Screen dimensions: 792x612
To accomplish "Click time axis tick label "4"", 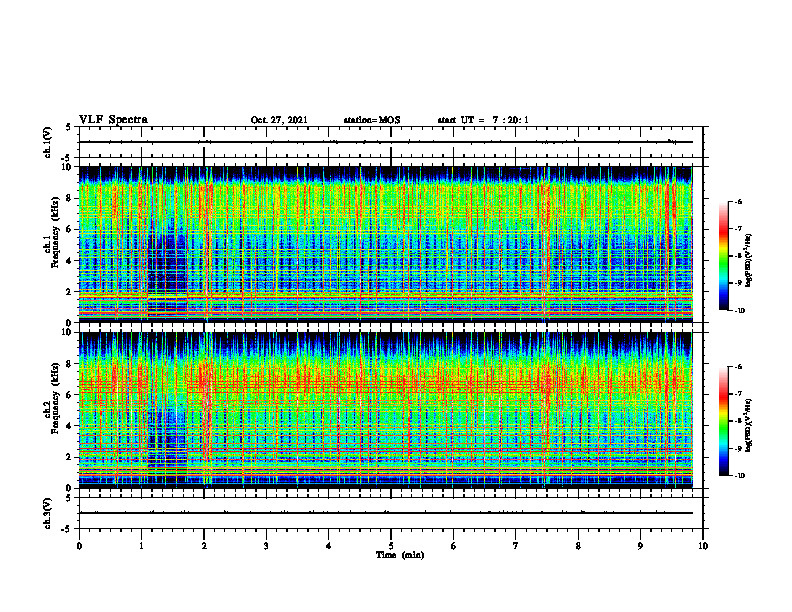I will tap(329, 546).
